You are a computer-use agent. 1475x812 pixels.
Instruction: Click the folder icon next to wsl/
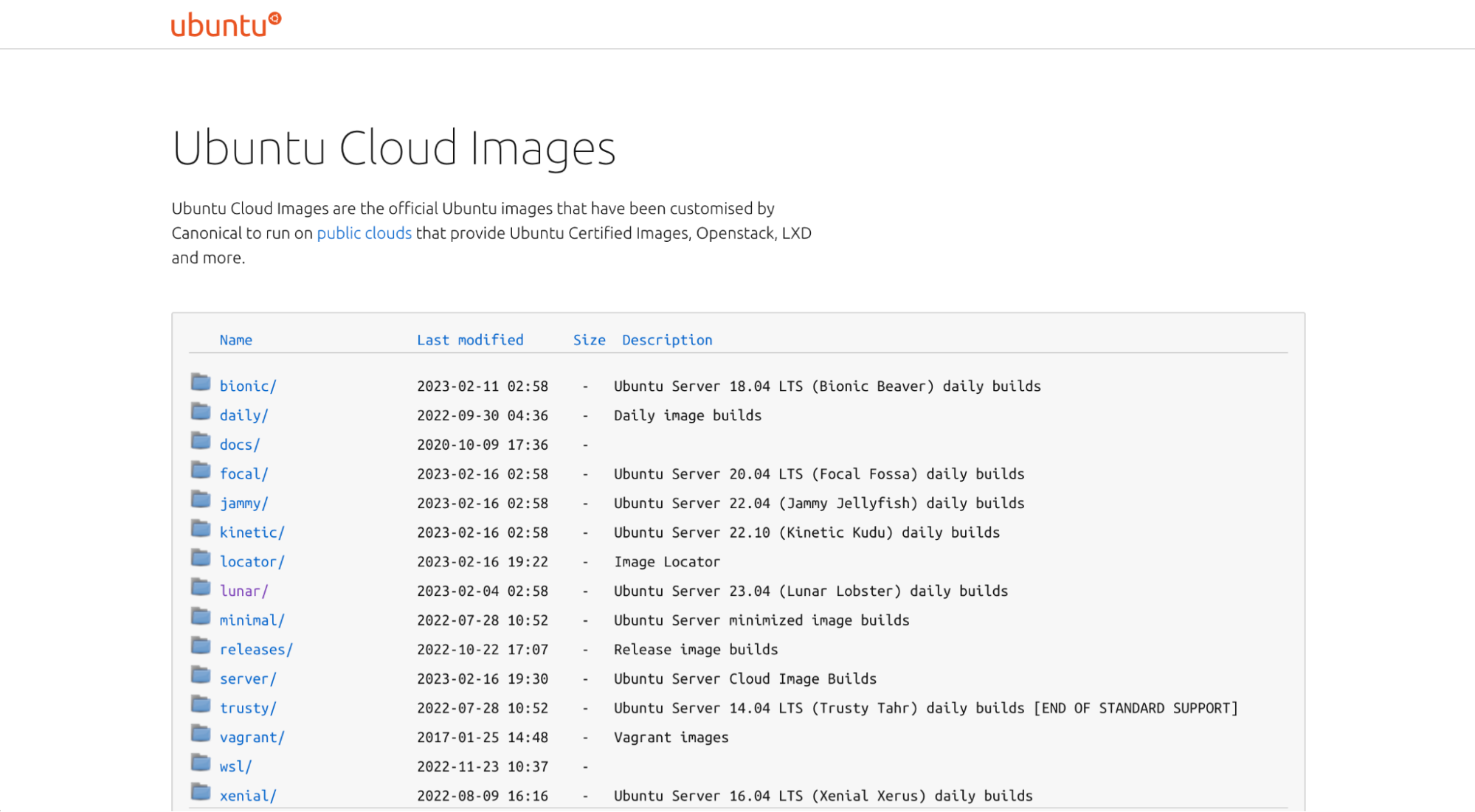pyautogui.click(x=201, y=763)
